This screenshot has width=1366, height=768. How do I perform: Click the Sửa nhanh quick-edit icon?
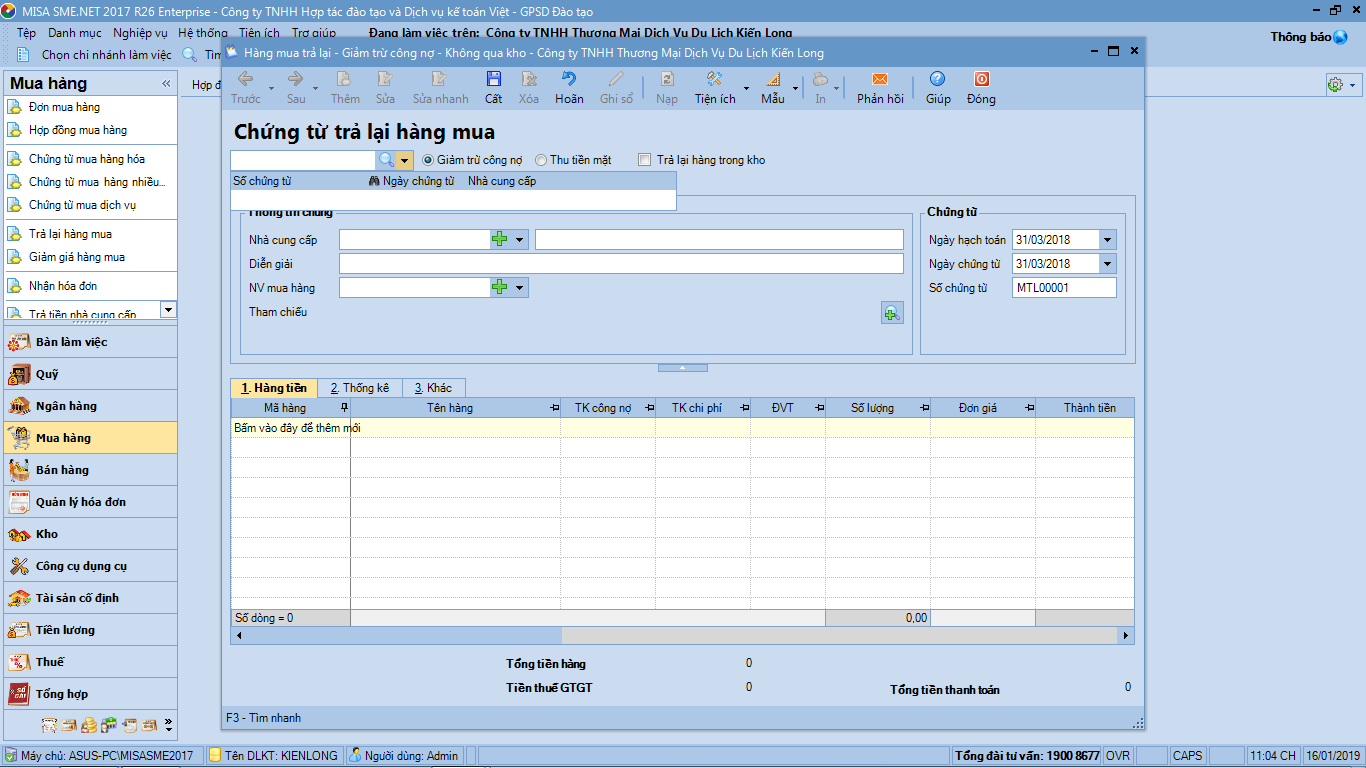[x=440, y=79]
